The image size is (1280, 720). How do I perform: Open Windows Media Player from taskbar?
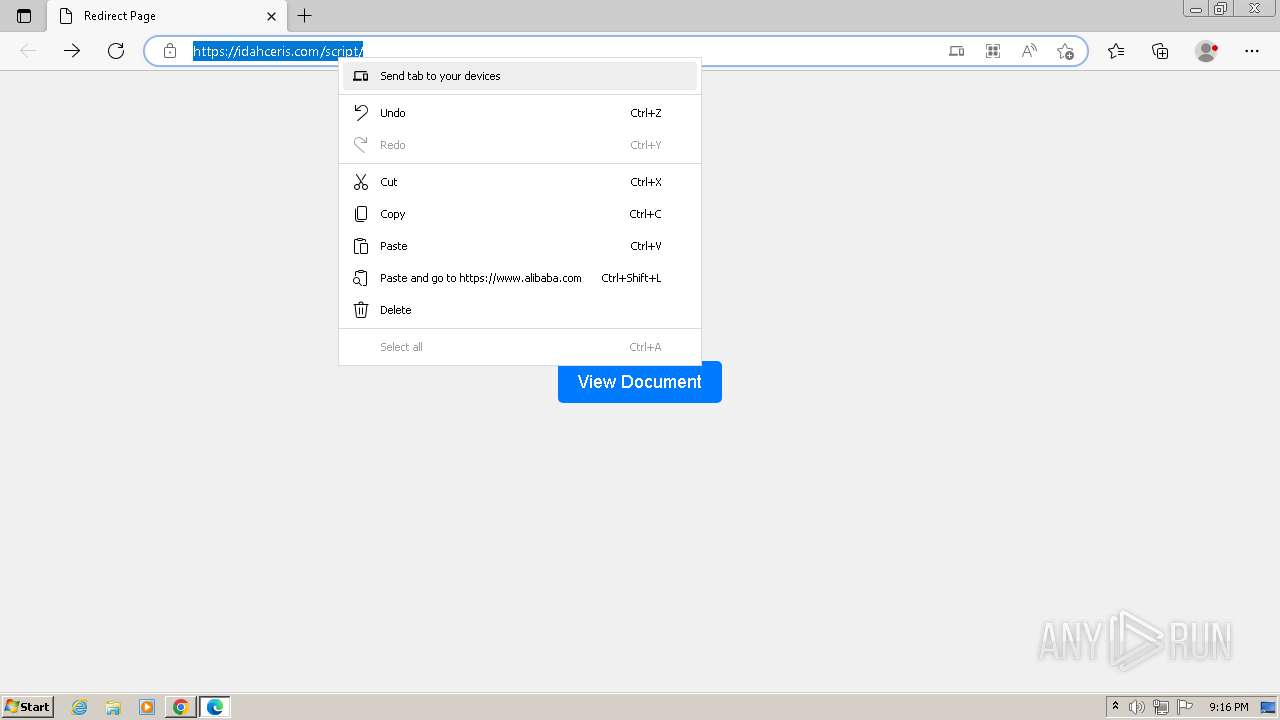pos(147,707)
